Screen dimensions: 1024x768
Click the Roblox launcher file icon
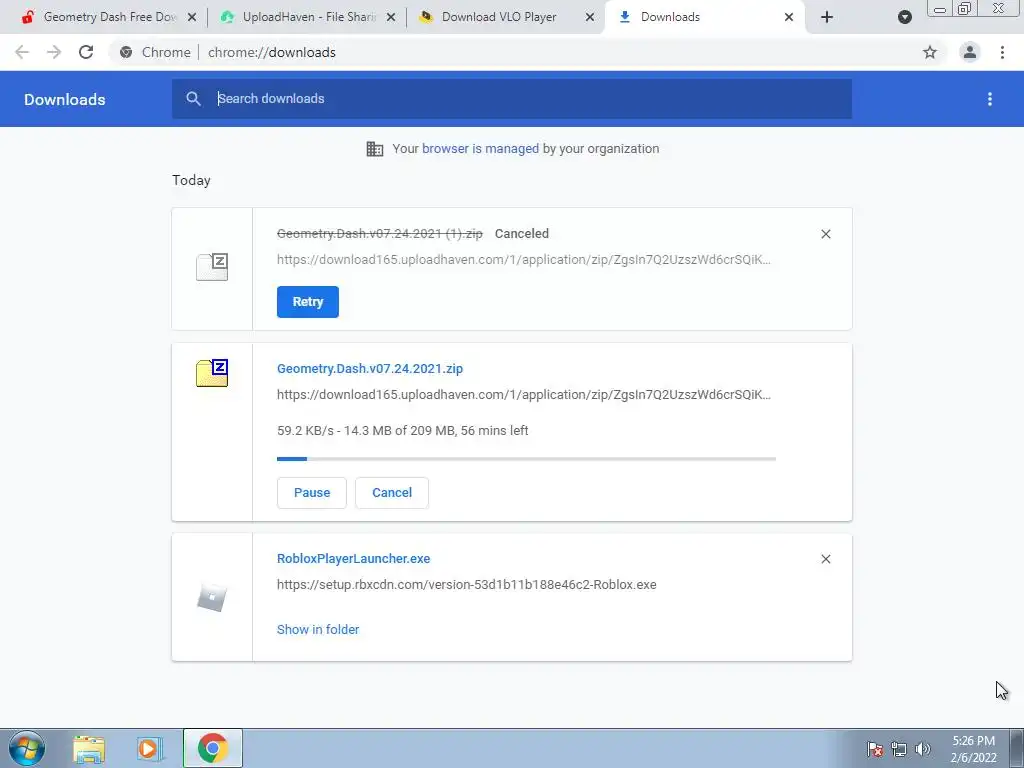coord(212,598)
